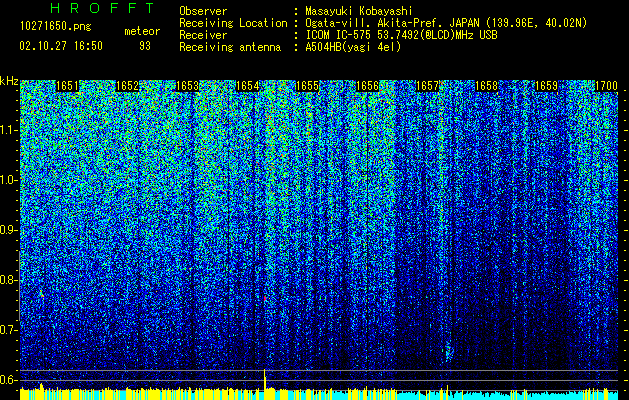Select the file name 10271650.png
The image size is (629, 400).
click(56, 27)
